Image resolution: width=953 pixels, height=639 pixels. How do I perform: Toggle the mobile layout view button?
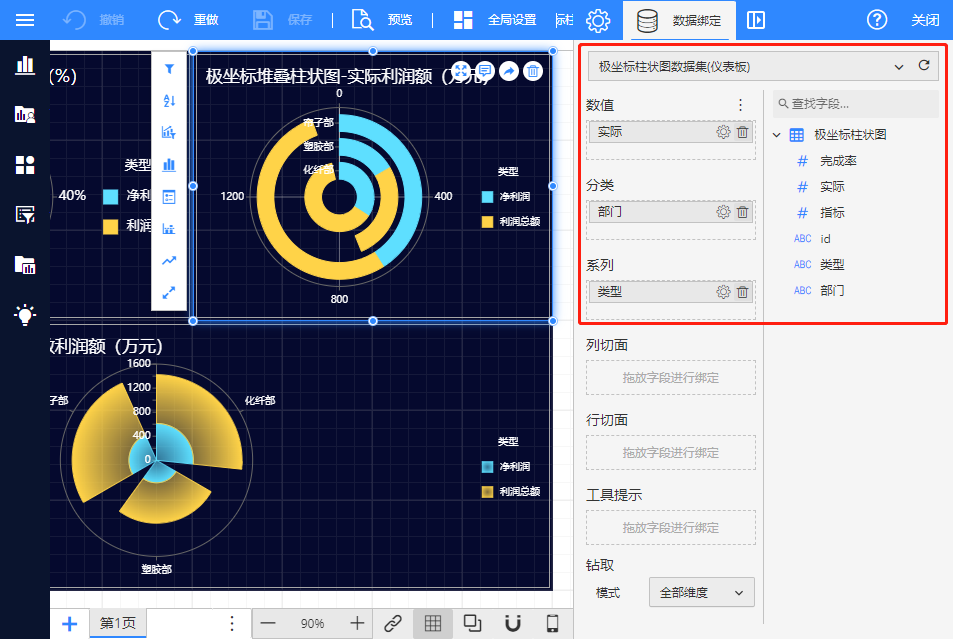click(552, 623)
